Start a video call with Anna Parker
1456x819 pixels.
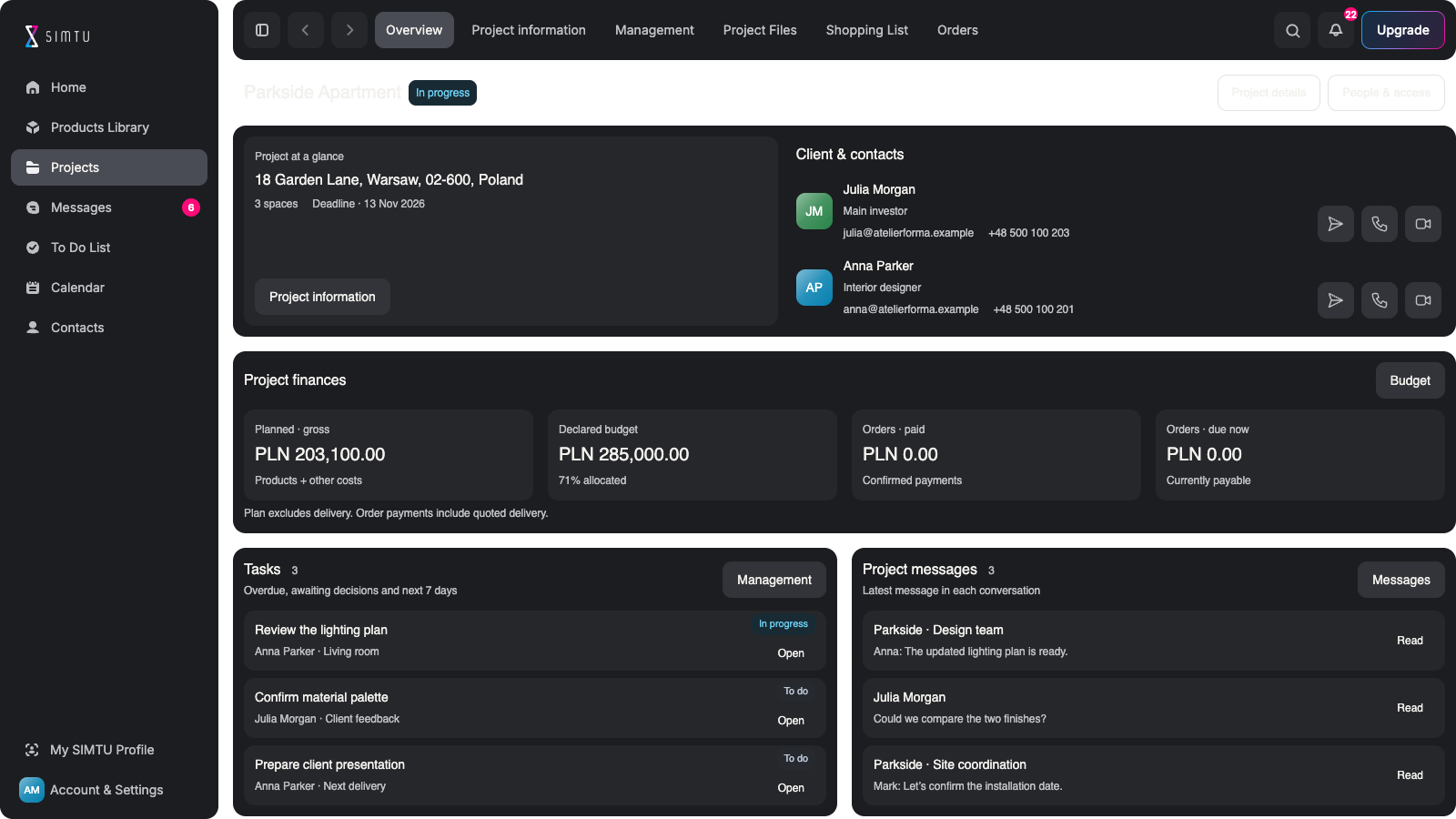click(x=1423, y=300)
